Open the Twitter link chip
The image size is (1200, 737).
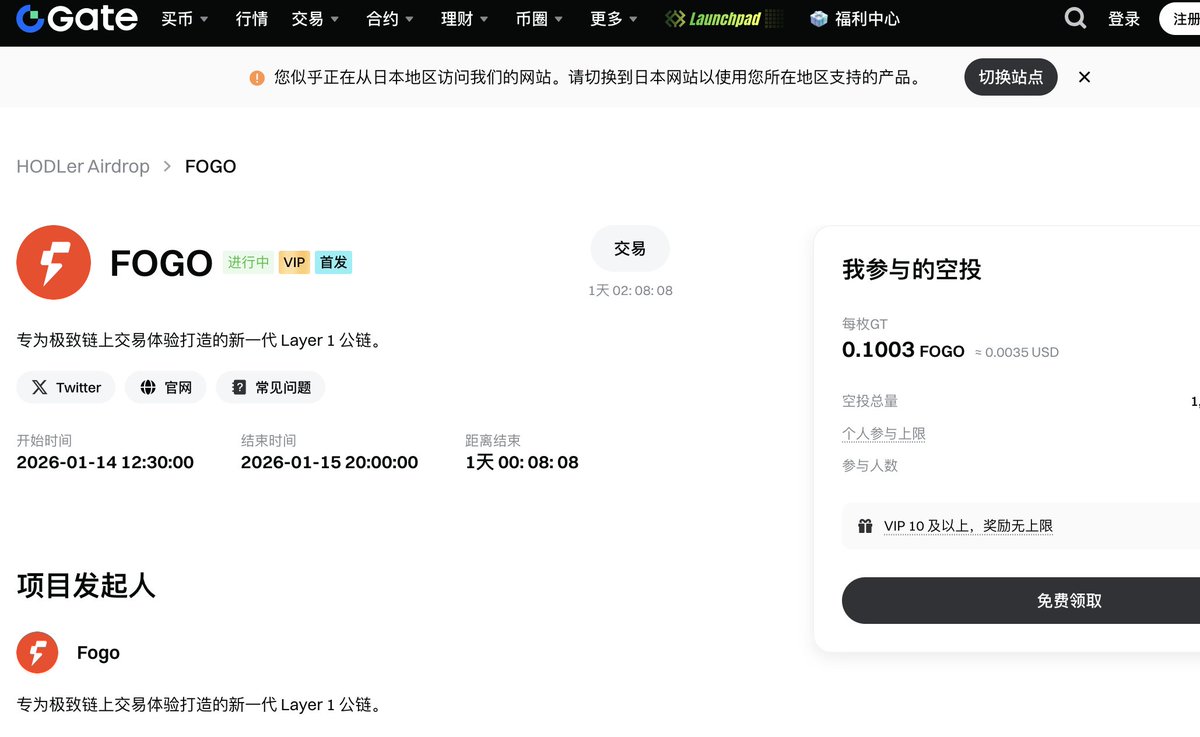tap(66, 387)
